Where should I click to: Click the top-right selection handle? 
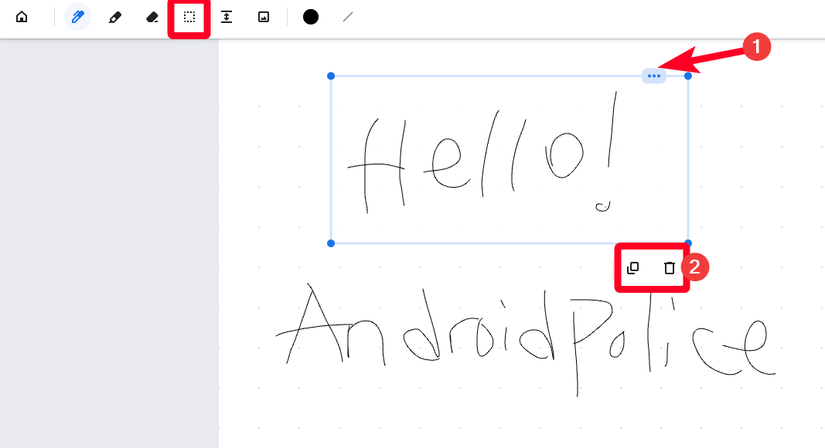point(688,76)
